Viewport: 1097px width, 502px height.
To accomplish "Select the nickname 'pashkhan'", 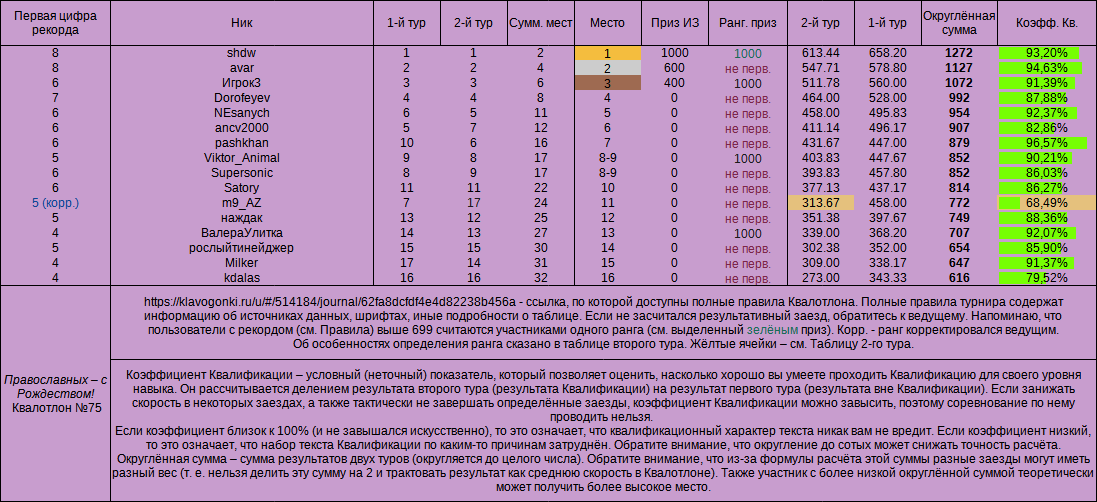I will 242,143.
